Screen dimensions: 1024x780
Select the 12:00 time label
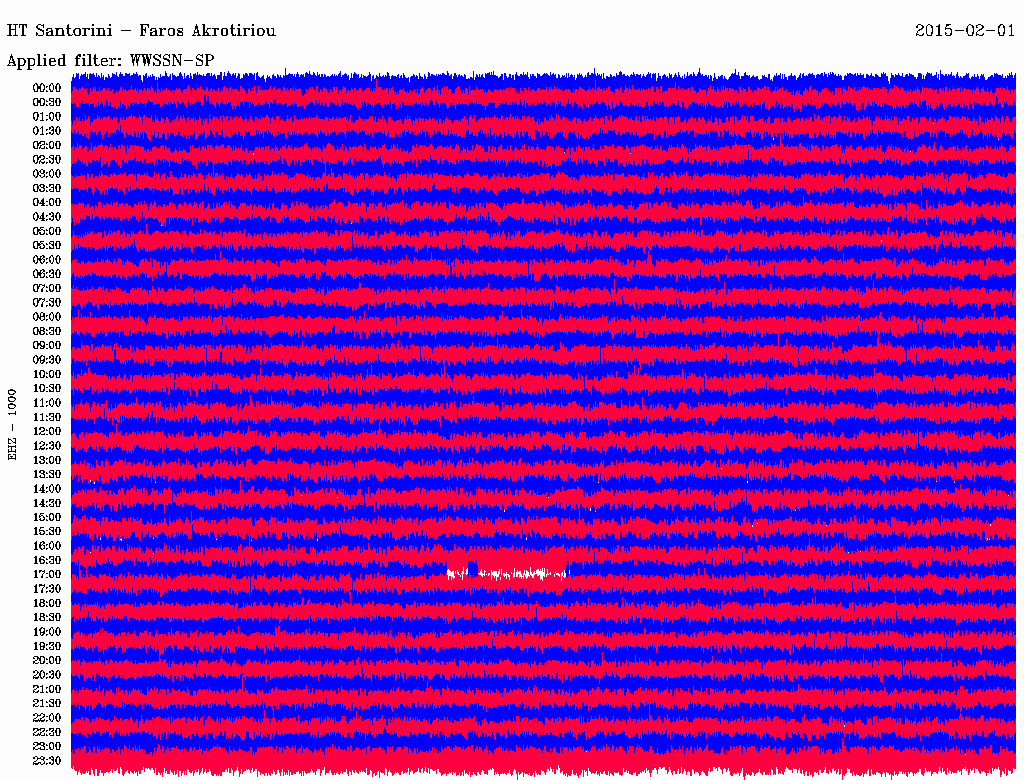(x=47, y=431)
